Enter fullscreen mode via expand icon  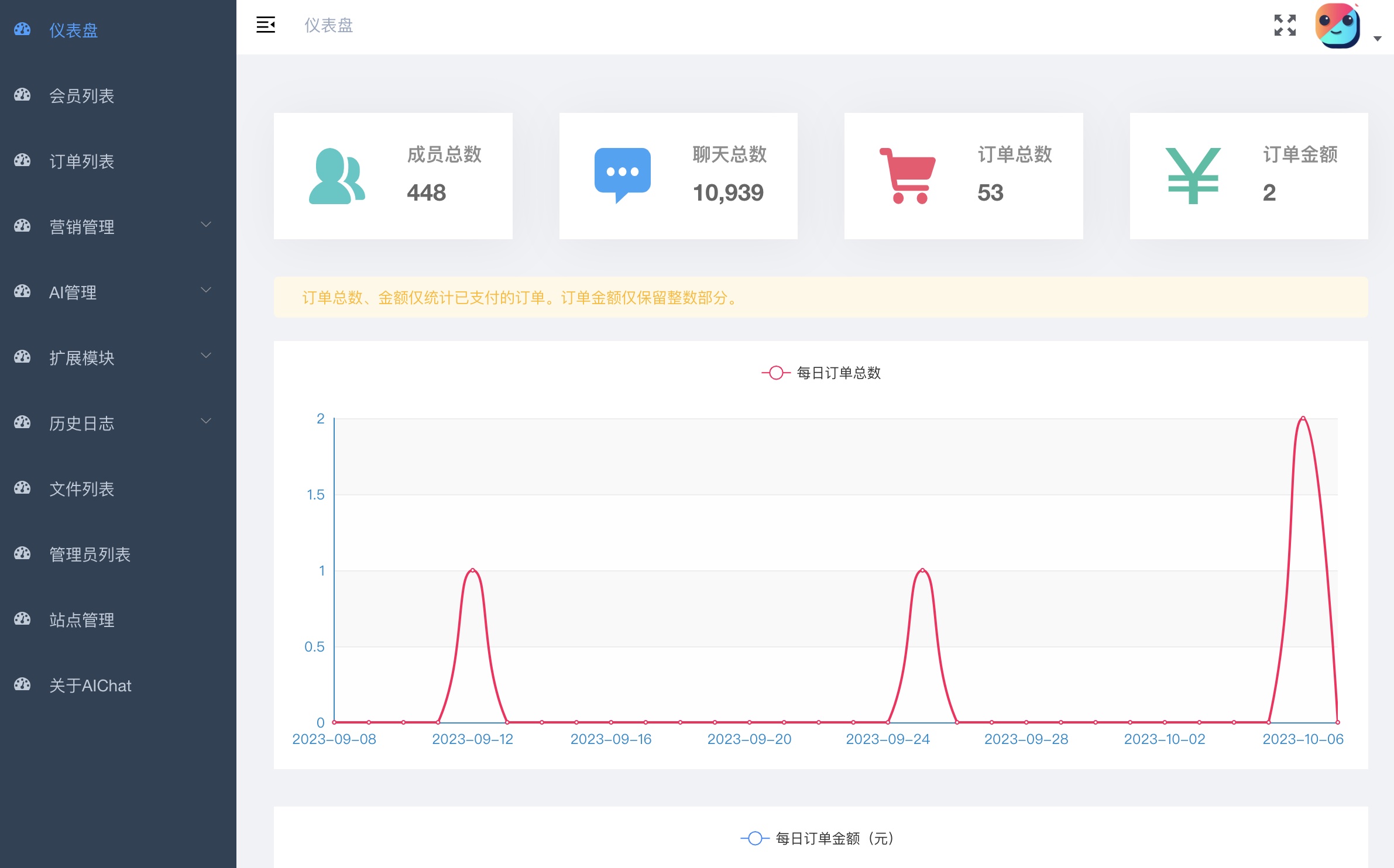click(1285, 25)
